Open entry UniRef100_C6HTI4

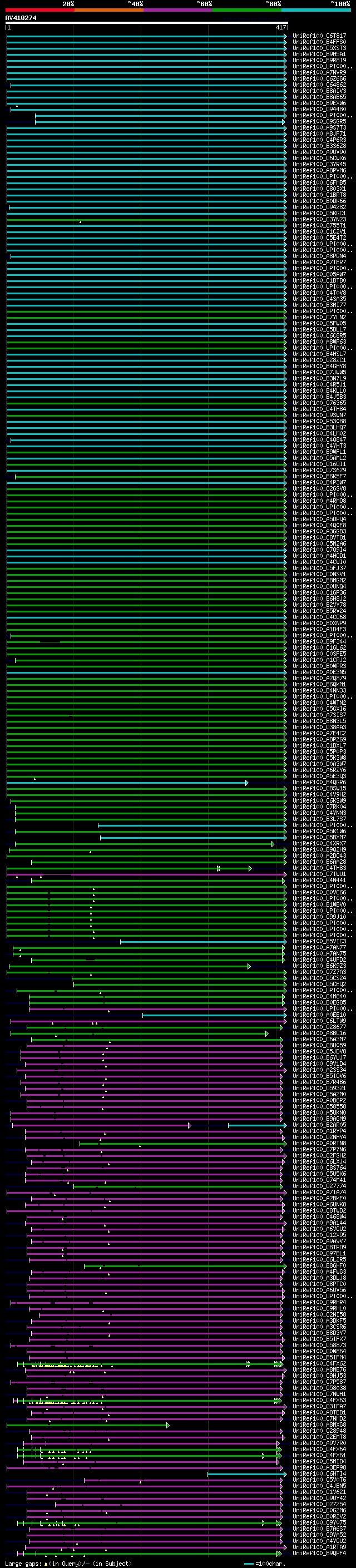point(319,1473)
